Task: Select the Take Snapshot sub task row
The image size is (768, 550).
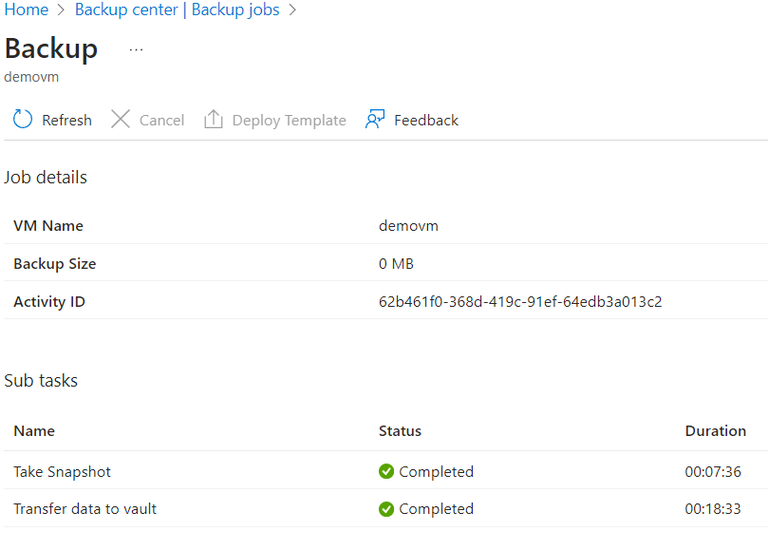Action: 62,472
